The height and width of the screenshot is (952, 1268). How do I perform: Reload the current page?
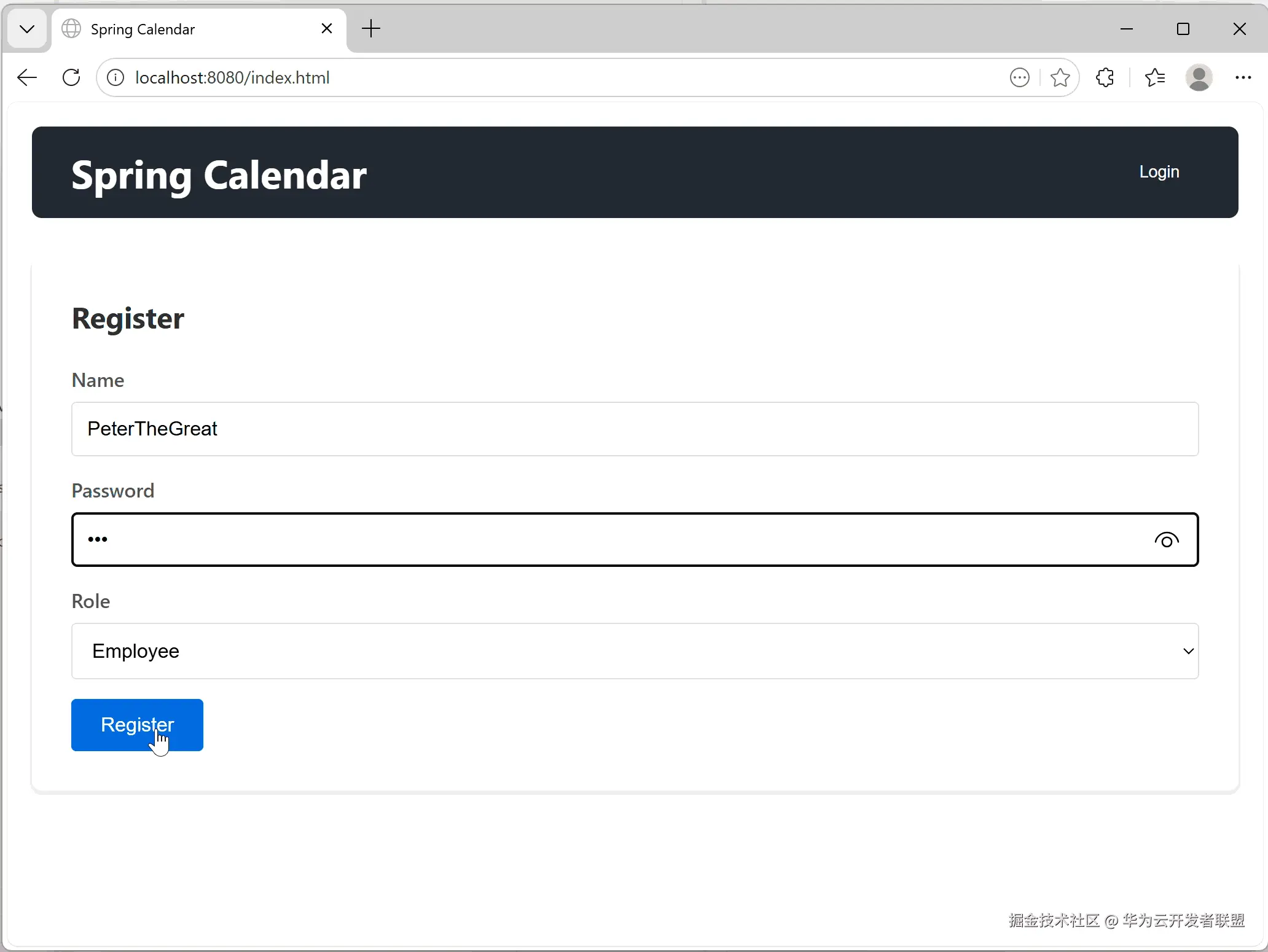(71, 77)
